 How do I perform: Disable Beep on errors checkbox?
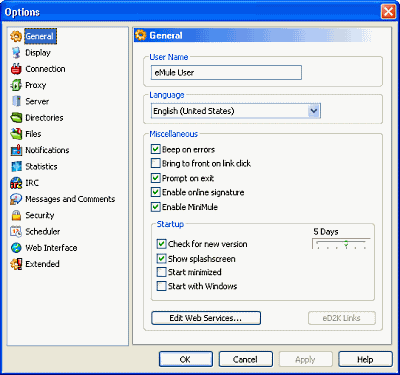point(155,149)
